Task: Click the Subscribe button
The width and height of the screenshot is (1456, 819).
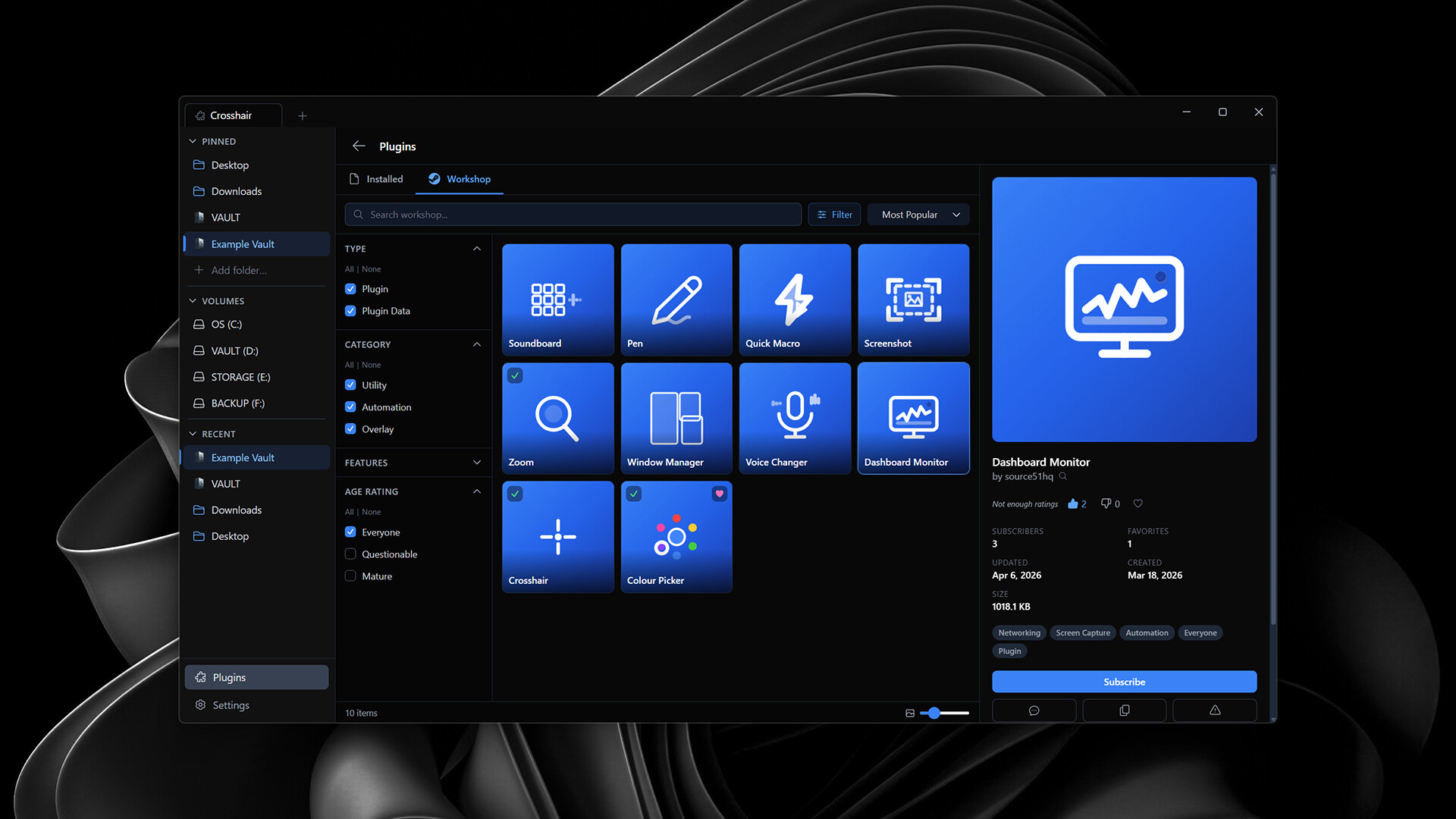Action: (x=1124, y=682)
